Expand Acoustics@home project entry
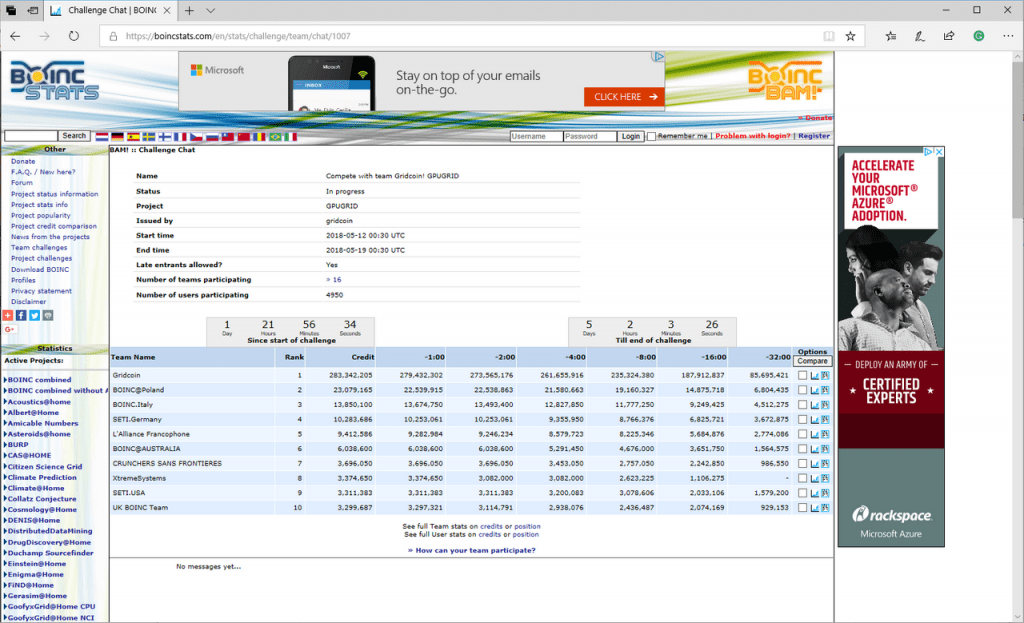Image resolution: width=1024 pixels, height=623 pixels. click(x=37, y=402)
